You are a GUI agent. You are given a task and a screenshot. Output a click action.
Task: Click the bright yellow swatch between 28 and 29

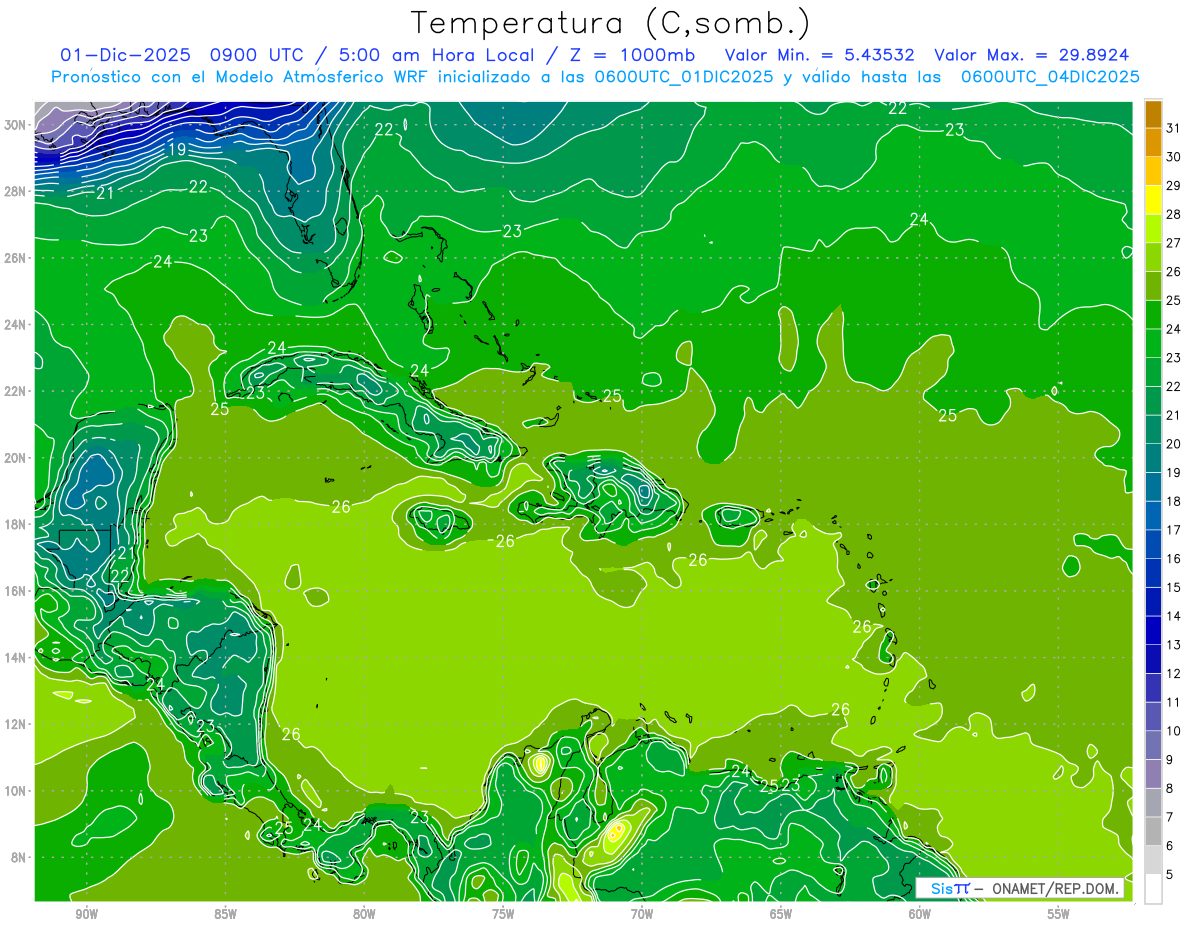pos(1153,200)
